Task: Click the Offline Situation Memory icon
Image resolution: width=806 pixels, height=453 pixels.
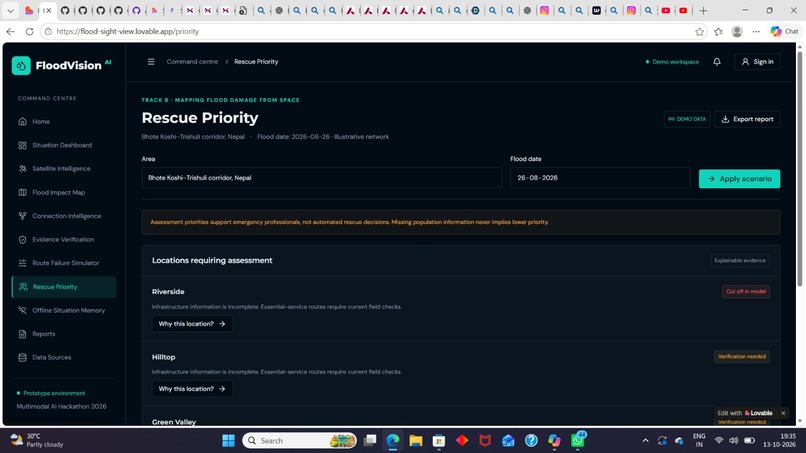Action: [23, 310]
